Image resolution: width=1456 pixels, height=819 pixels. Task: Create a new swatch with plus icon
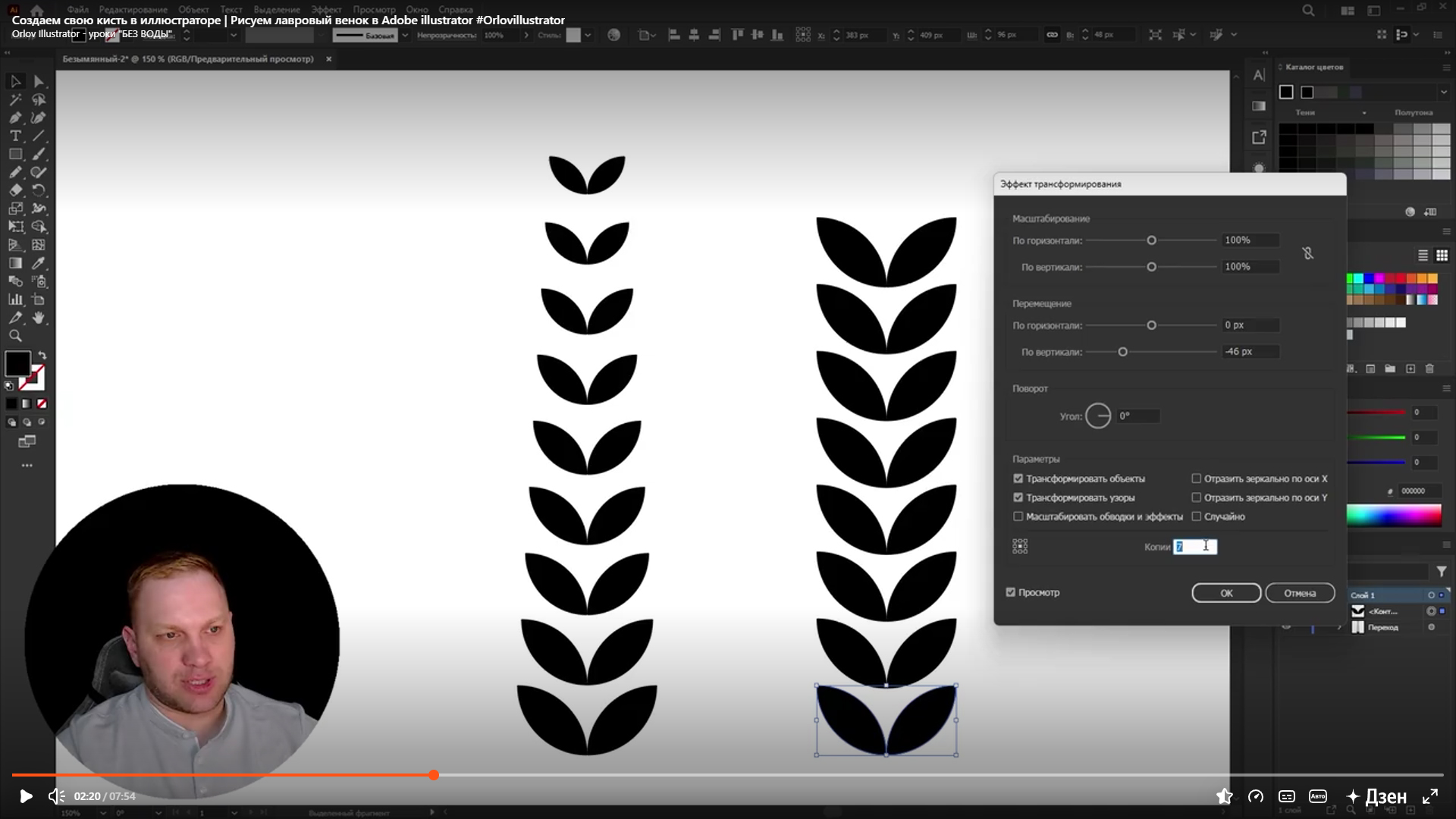1410,369
